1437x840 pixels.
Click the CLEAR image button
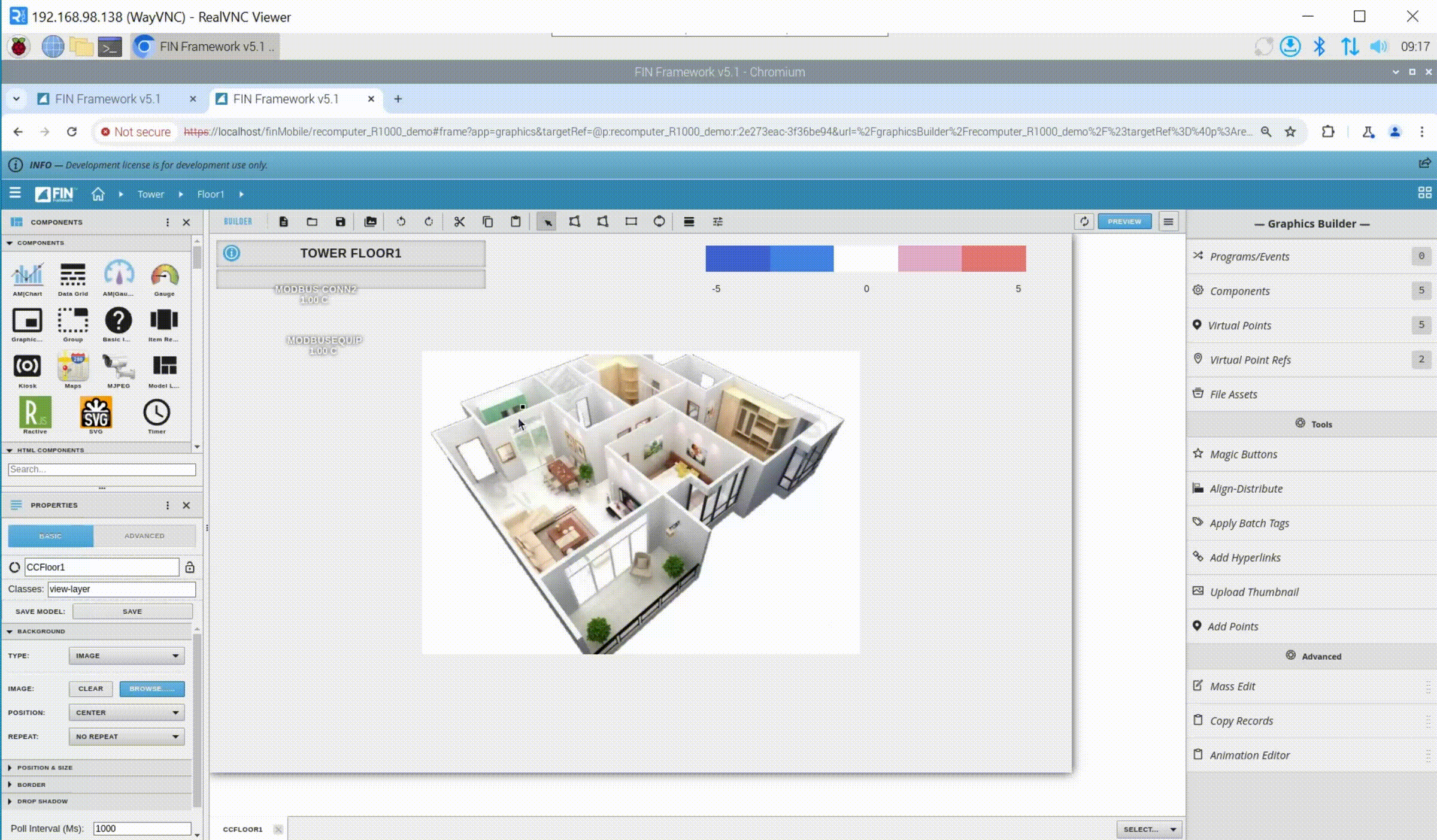tap(91, 689)
